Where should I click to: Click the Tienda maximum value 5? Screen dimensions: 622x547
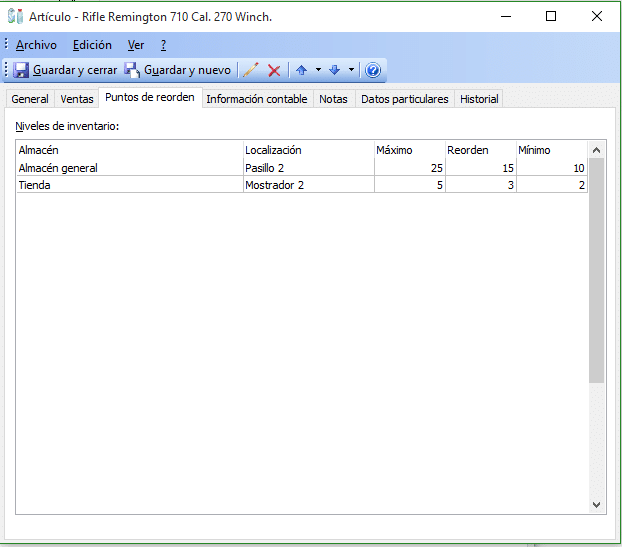coord(440,185)
